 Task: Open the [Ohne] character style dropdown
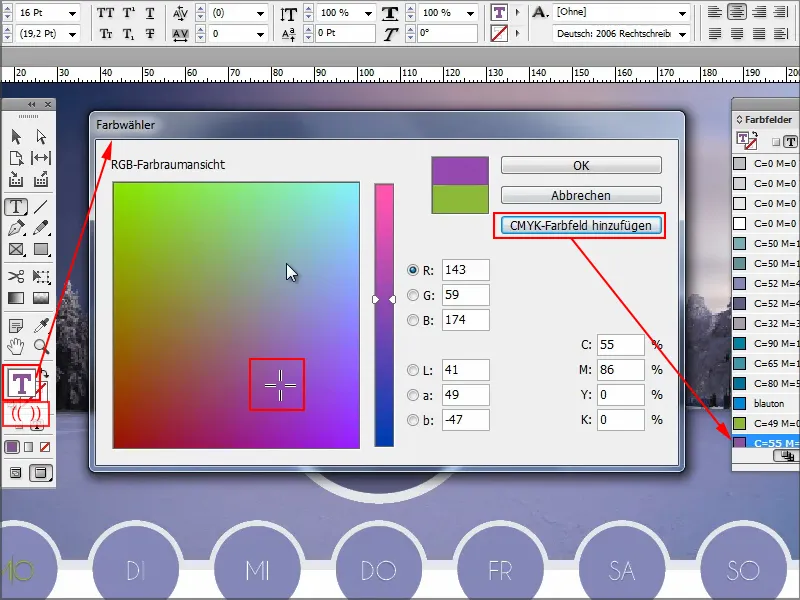[x=682, y=13]
